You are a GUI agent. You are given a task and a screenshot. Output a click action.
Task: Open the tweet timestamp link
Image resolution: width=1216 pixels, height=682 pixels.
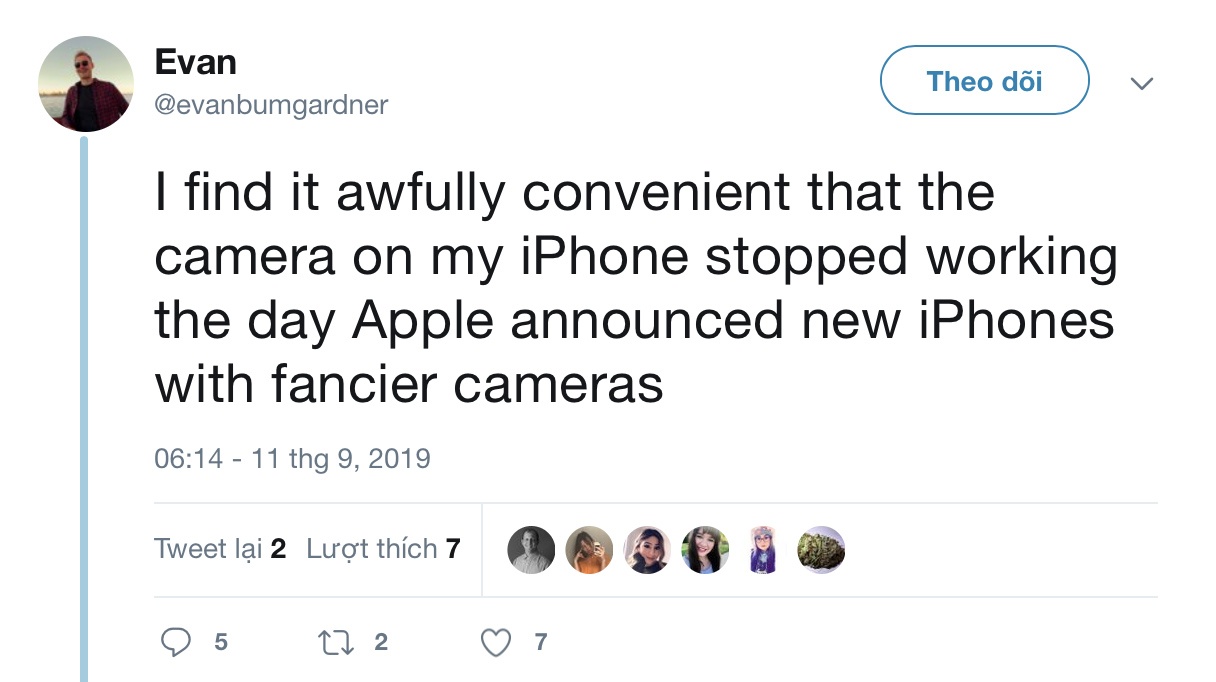[x=291, y=458]
